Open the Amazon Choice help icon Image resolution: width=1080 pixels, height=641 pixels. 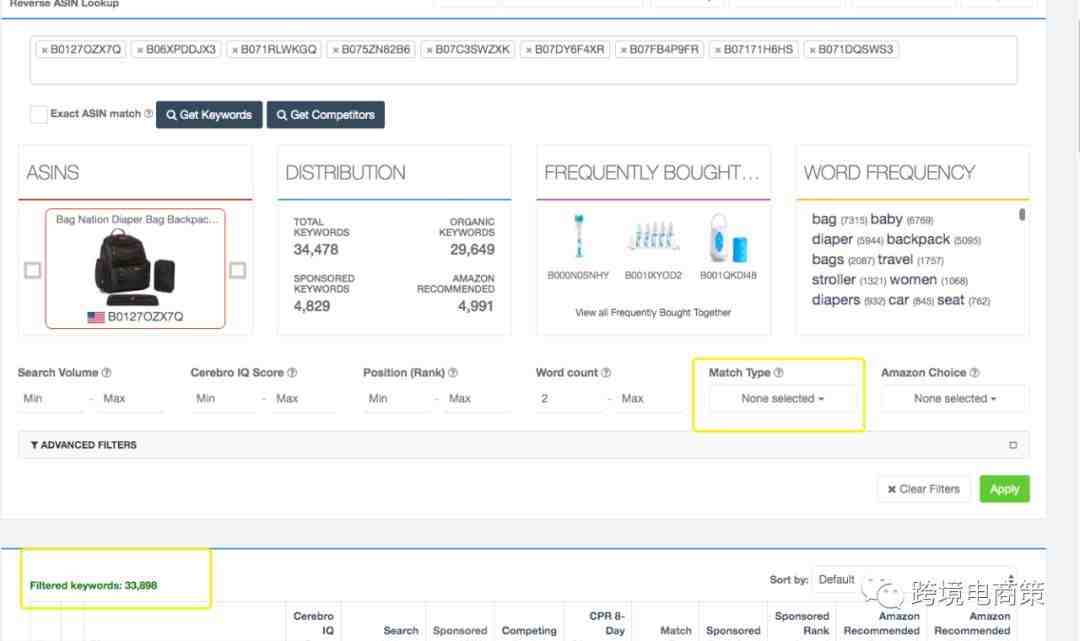pos(974,372)
